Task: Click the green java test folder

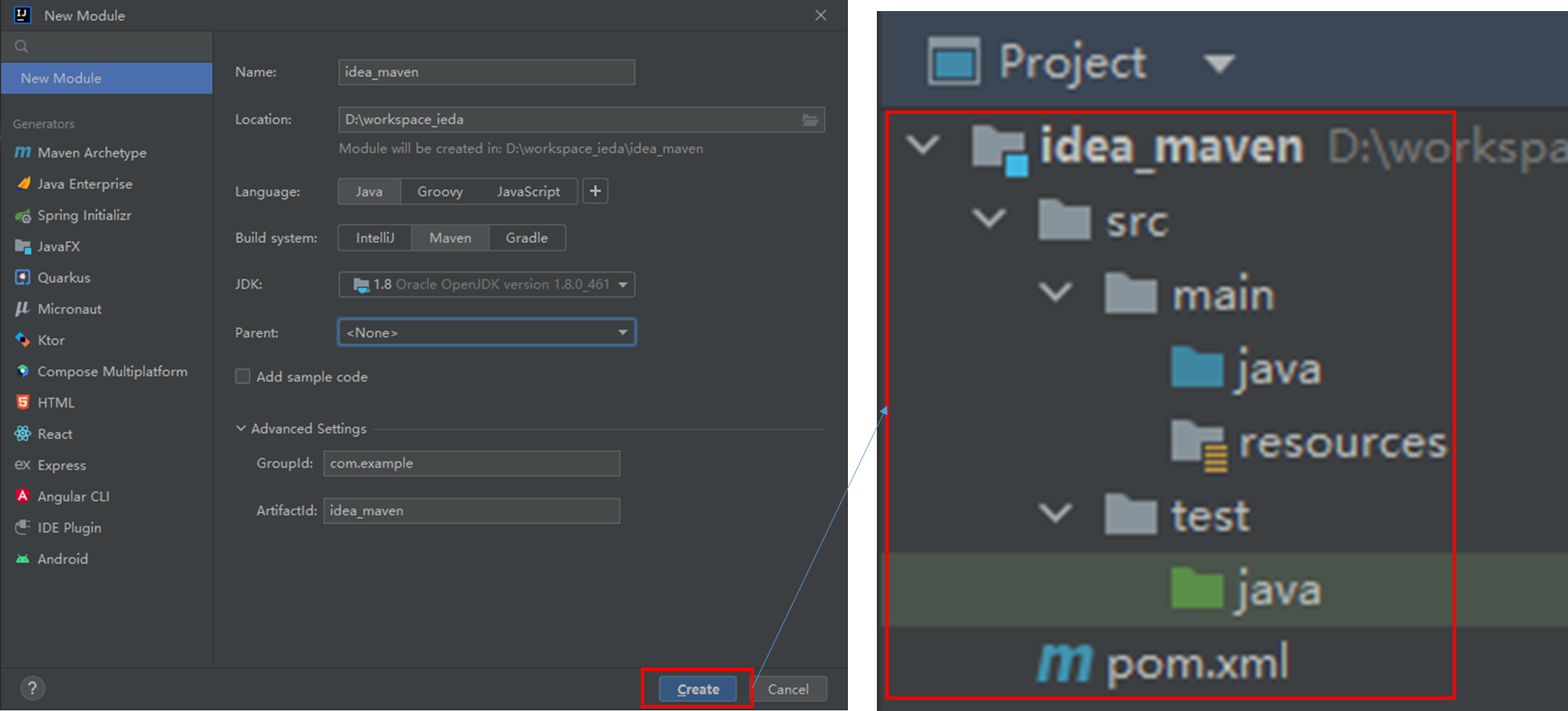Action: coord(1197,588)
